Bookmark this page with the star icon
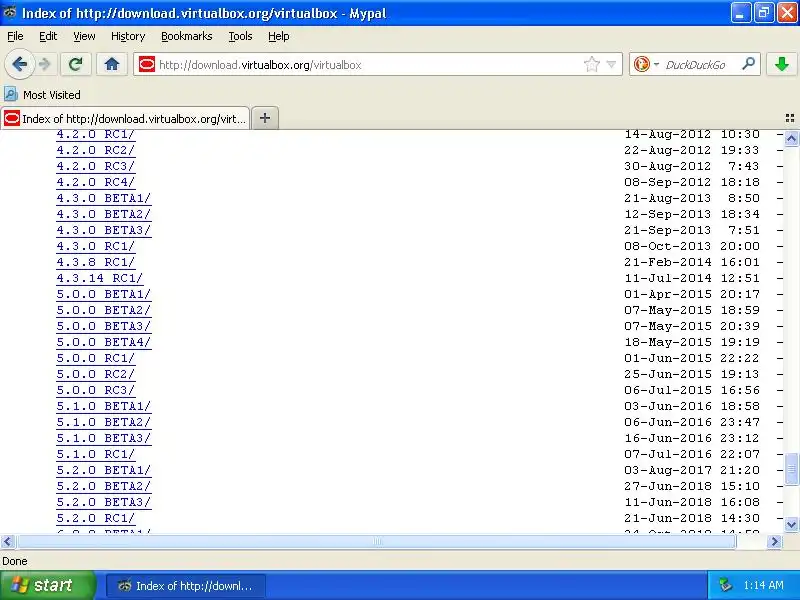Viewport: 800px width, 600px height. (x=592, y=64)
